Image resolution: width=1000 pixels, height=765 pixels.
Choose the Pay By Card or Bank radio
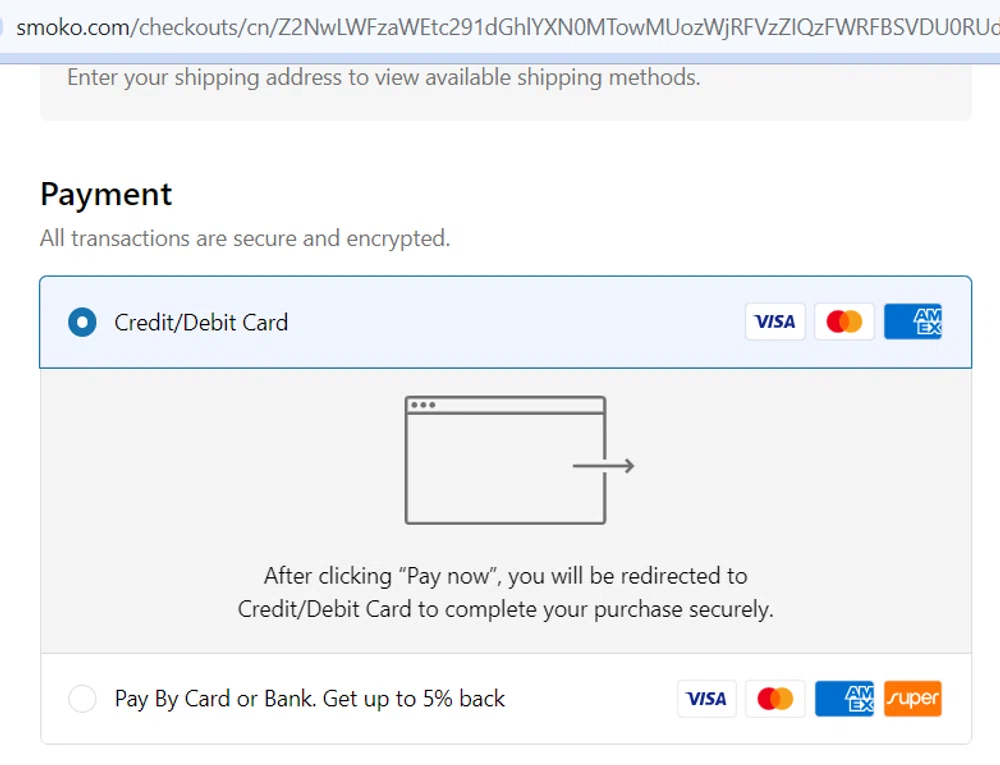coord(82,699)
